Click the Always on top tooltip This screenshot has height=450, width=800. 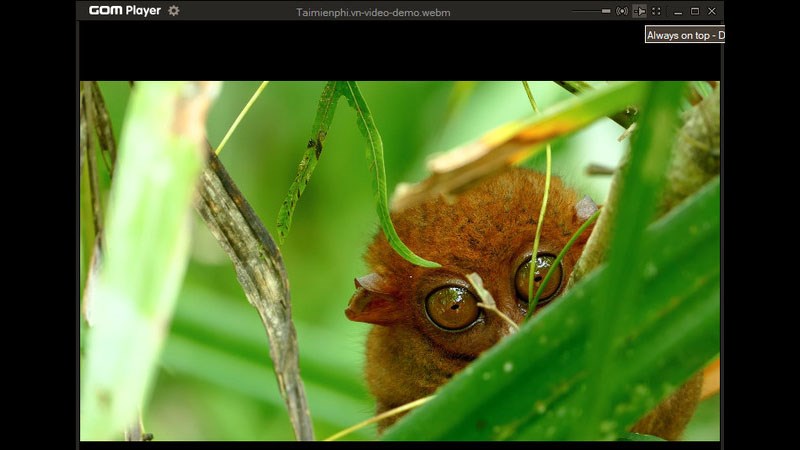coord(685,35)
